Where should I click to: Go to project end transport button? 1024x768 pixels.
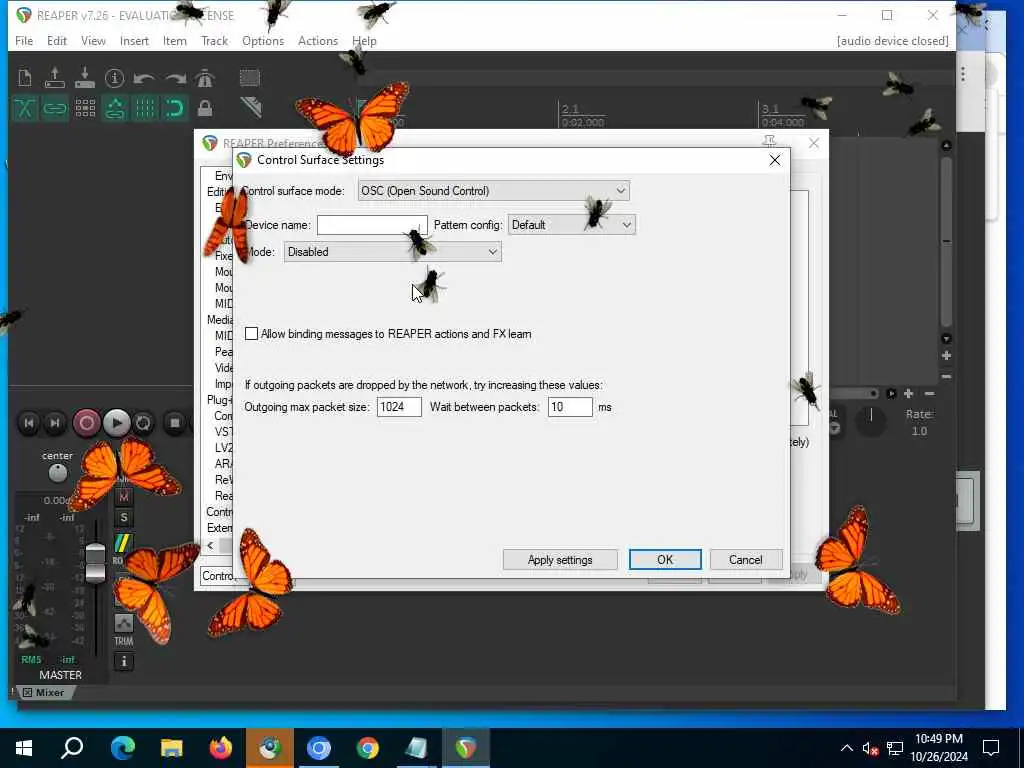pos(55,423)
